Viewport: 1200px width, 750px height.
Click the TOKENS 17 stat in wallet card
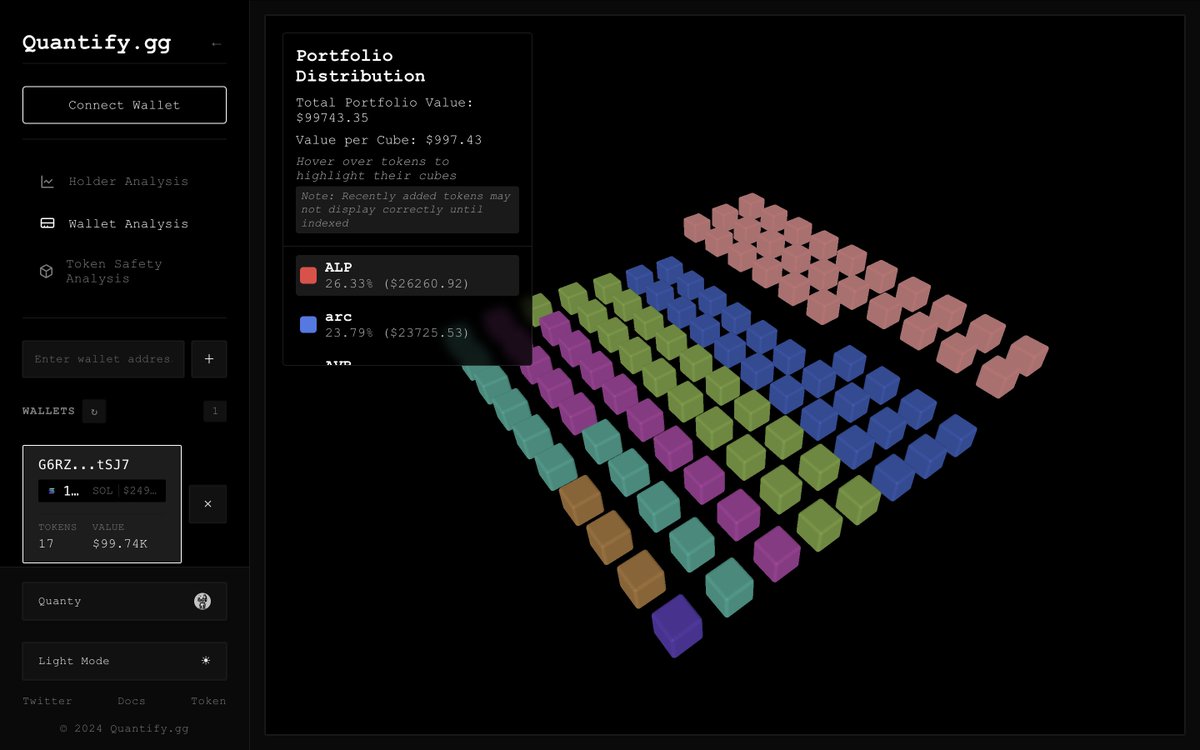tap(57, 535)
